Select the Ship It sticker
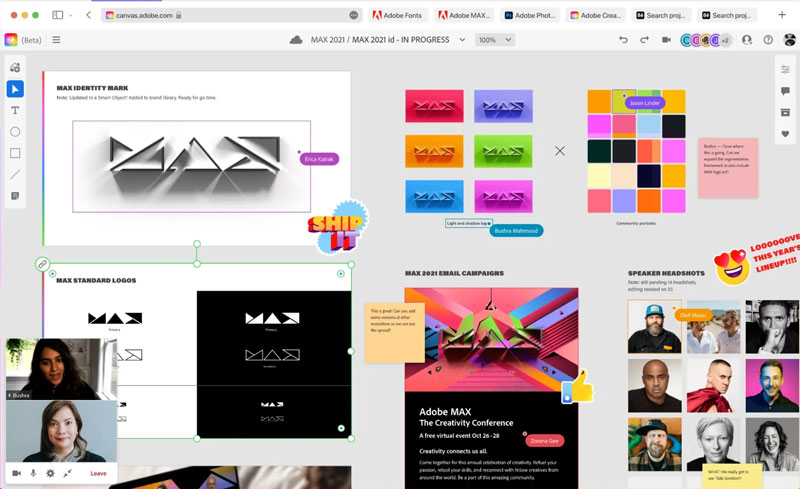The width and height of the screenshot is (800, 489). 338,228
